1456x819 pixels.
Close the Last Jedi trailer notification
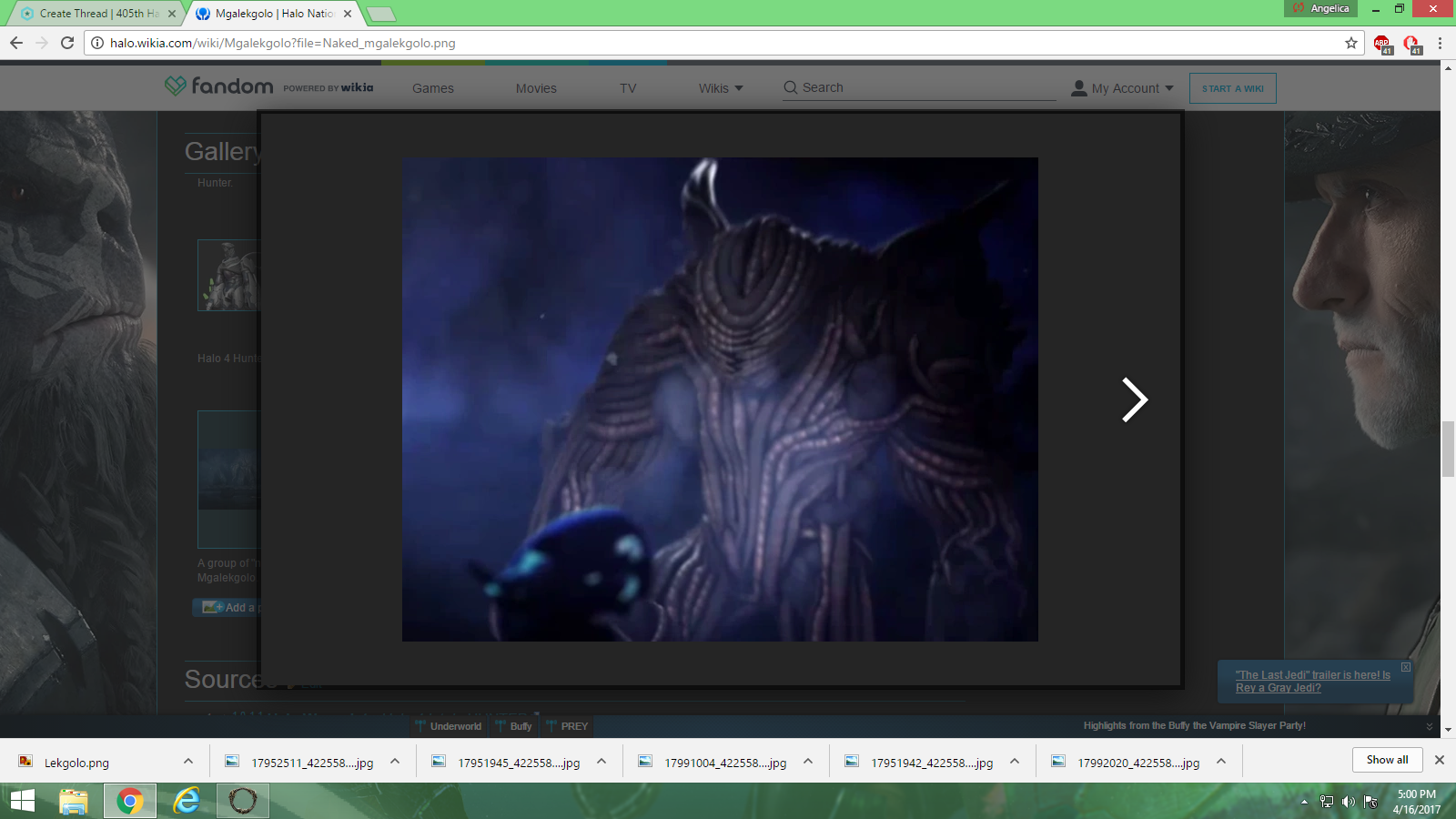(1406, 667)
